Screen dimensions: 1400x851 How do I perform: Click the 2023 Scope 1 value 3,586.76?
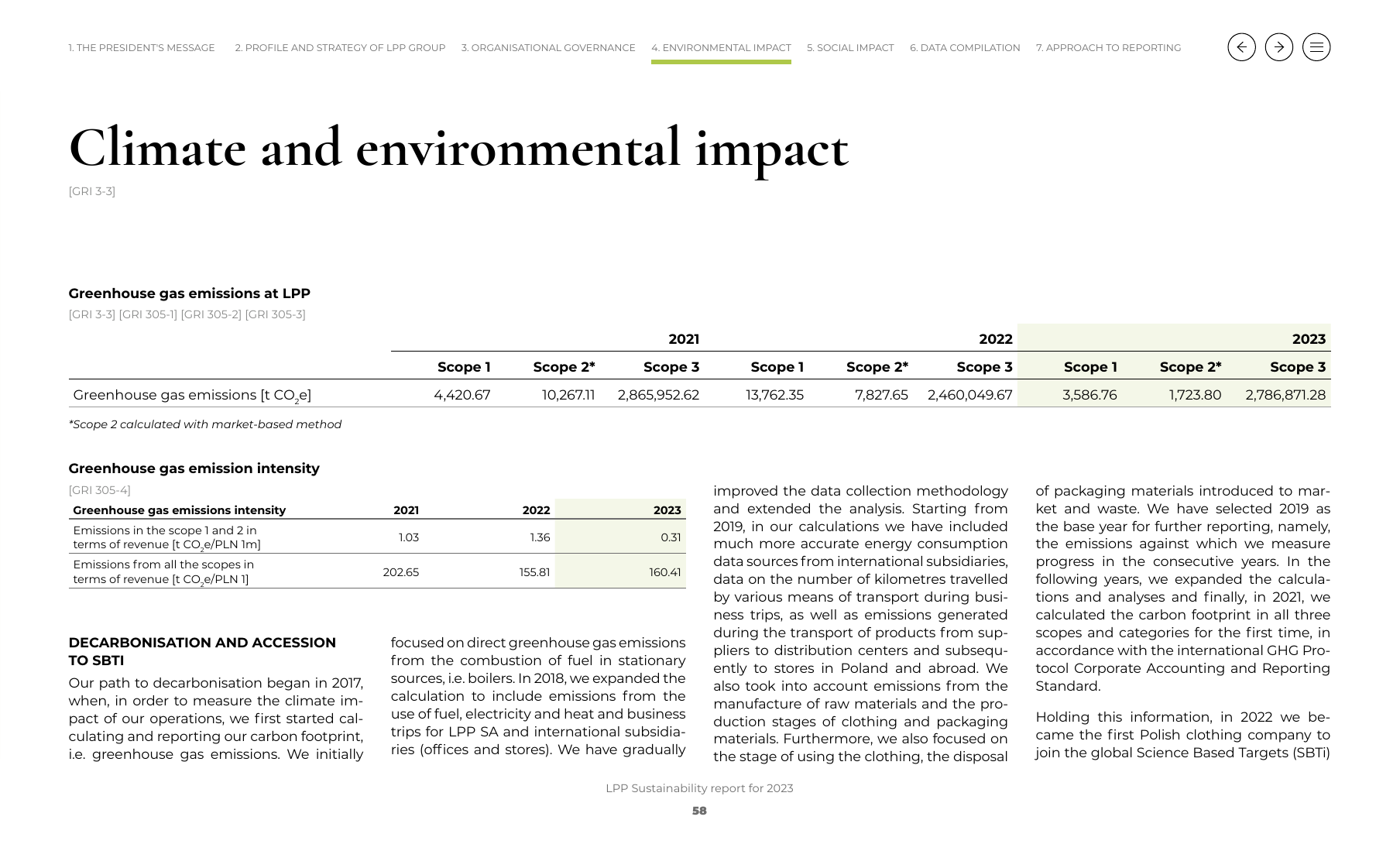coord(1089,395)
